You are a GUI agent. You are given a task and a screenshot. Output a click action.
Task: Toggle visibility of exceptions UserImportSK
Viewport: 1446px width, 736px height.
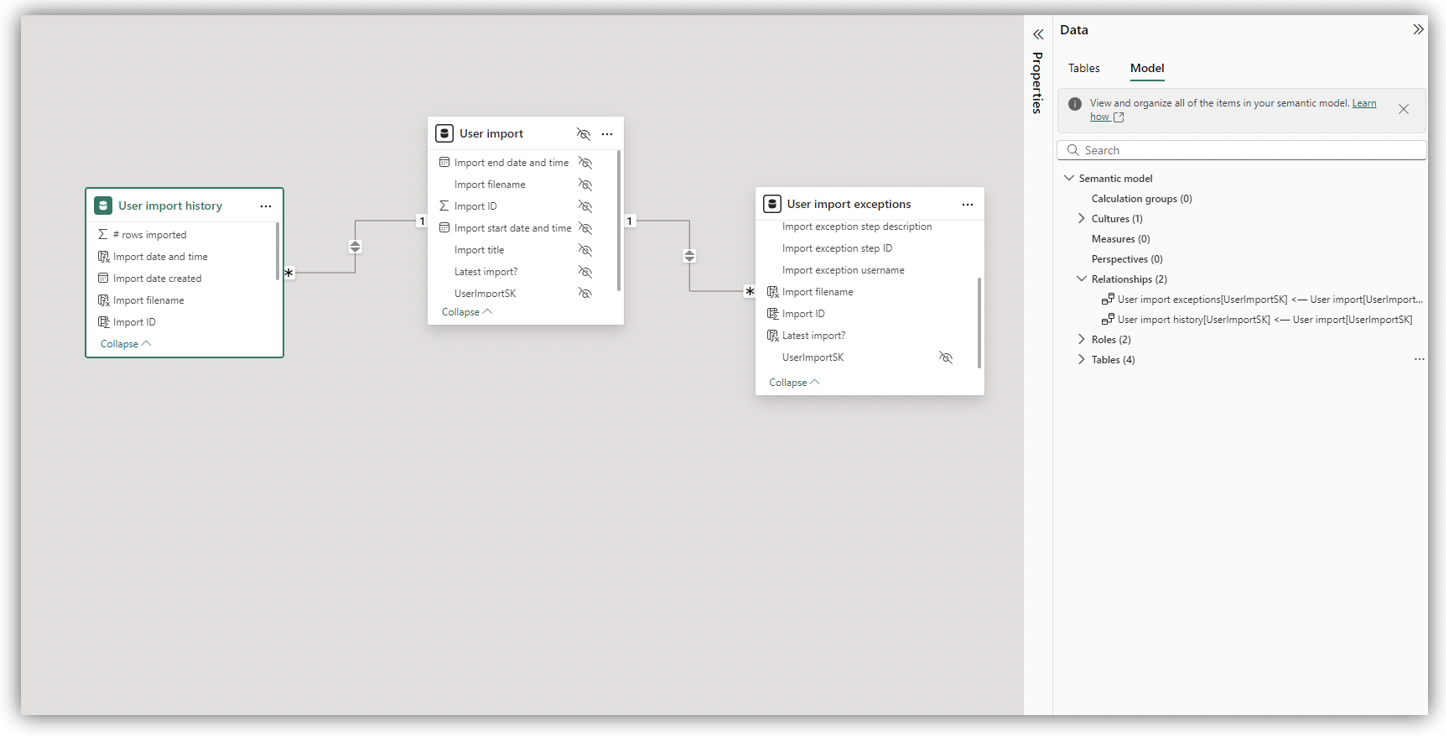[x=946, y=358]
